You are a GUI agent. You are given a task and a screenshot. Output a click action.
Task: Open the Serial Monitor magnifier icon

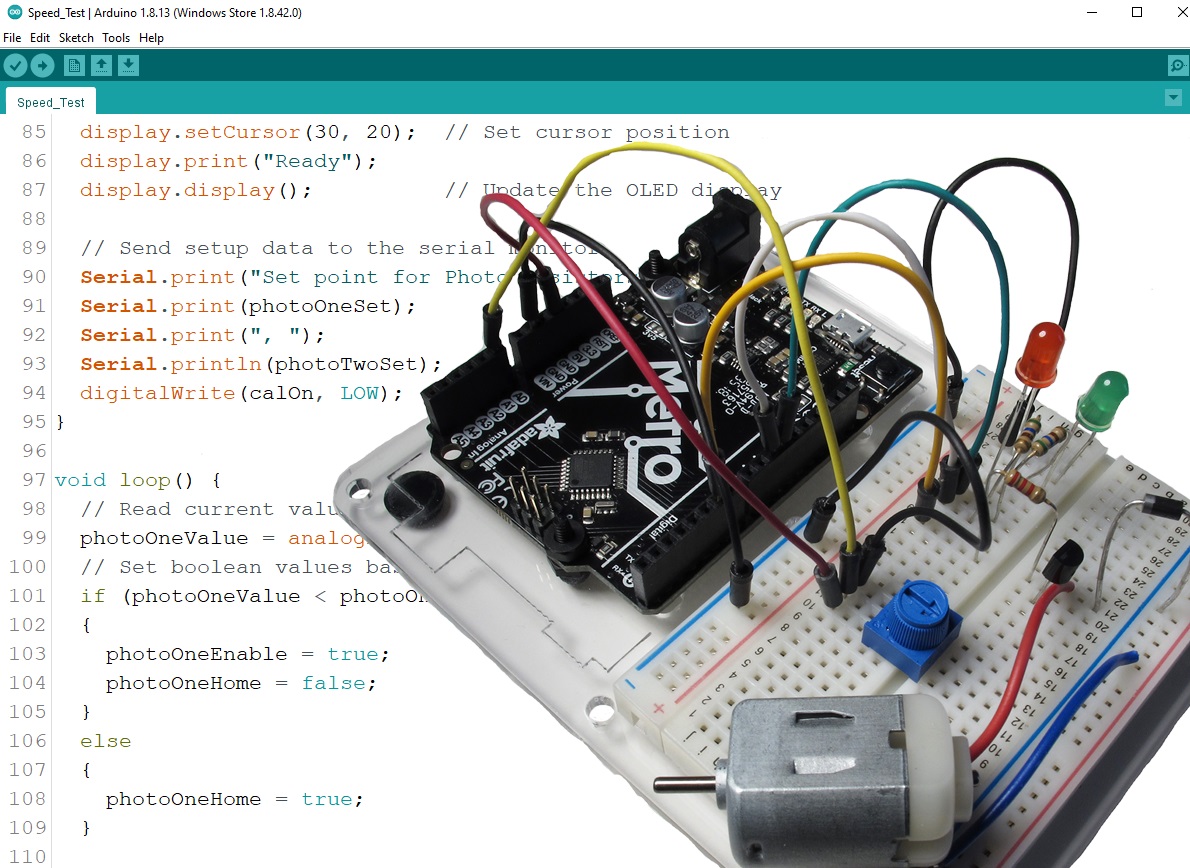click(x=1177, y=65)
